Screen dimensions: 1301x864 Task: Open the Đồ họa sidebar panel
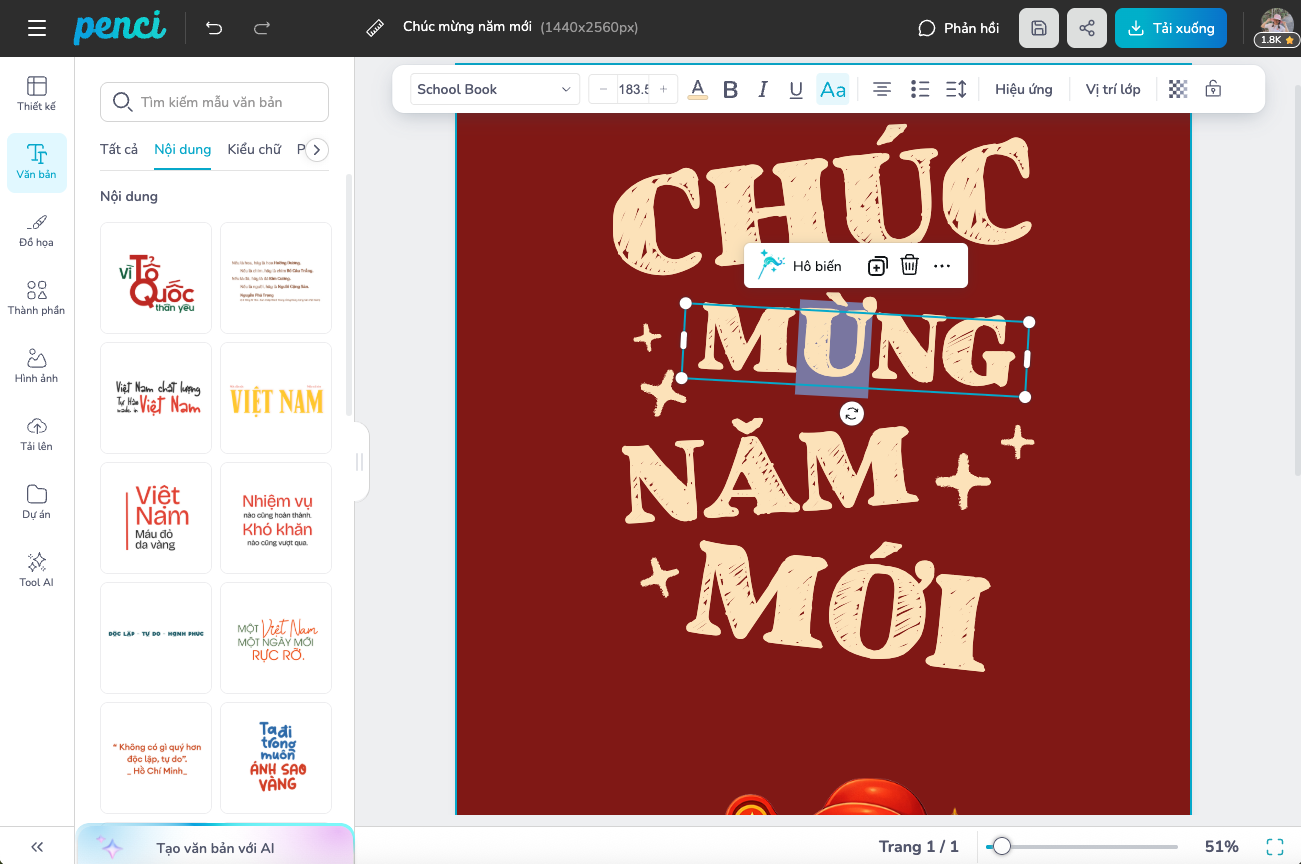pyautogui.click(x=37, y=230)
